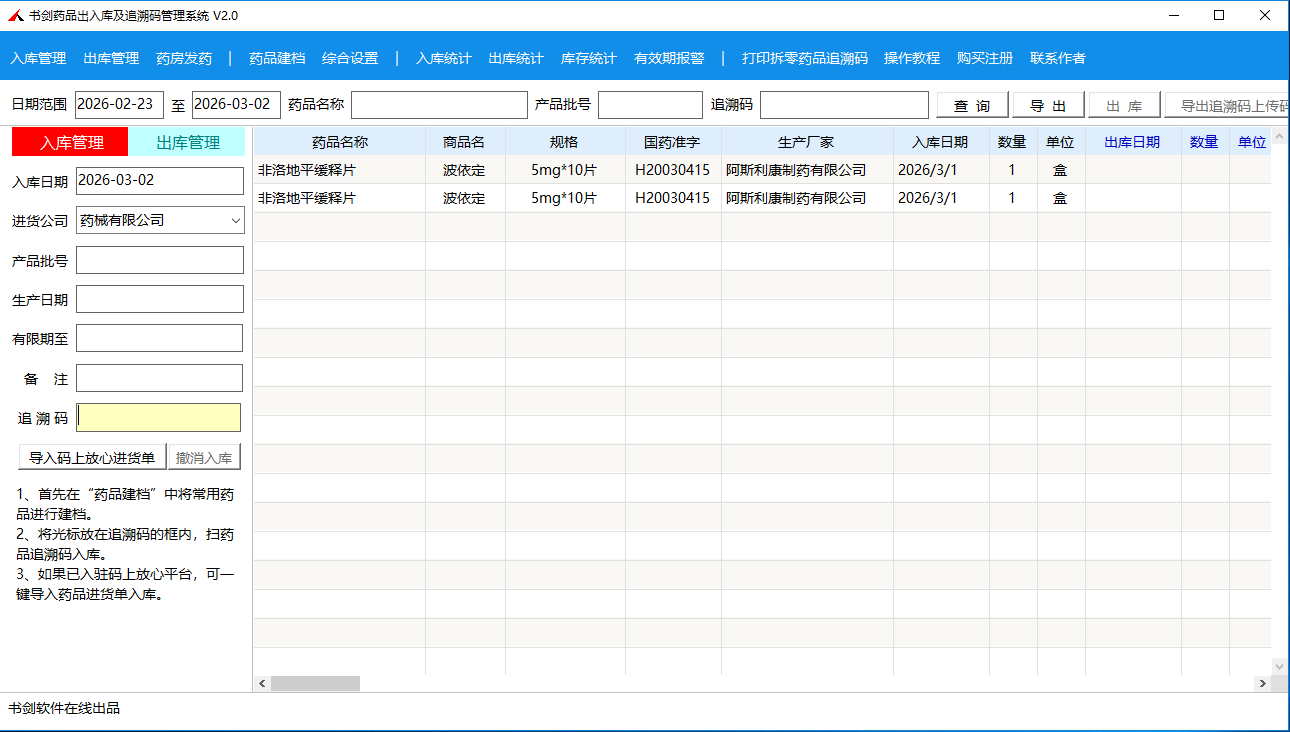
Task: Open the 入库统计 menu item
Action: click(443, 58)
